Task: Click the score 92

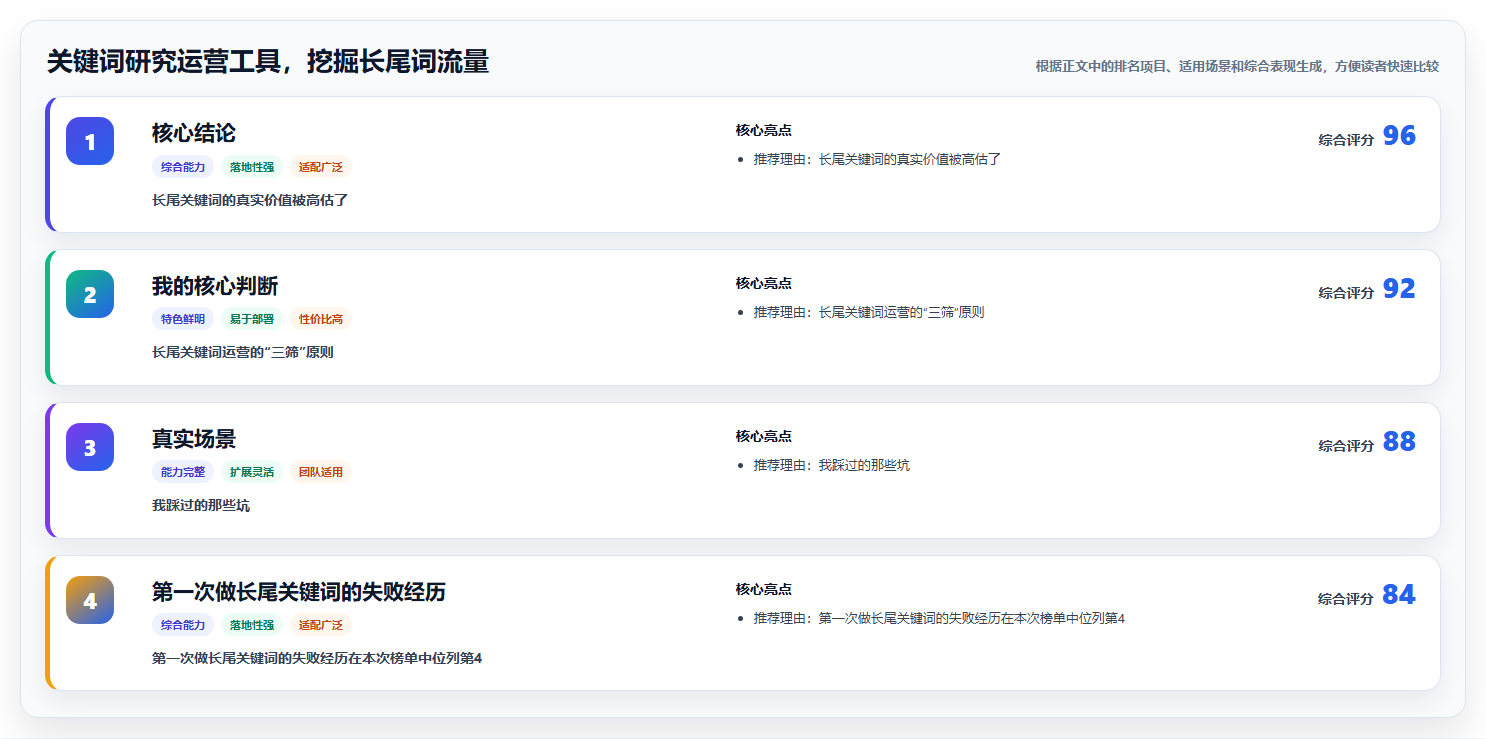Action: [x=1399, y=289]
